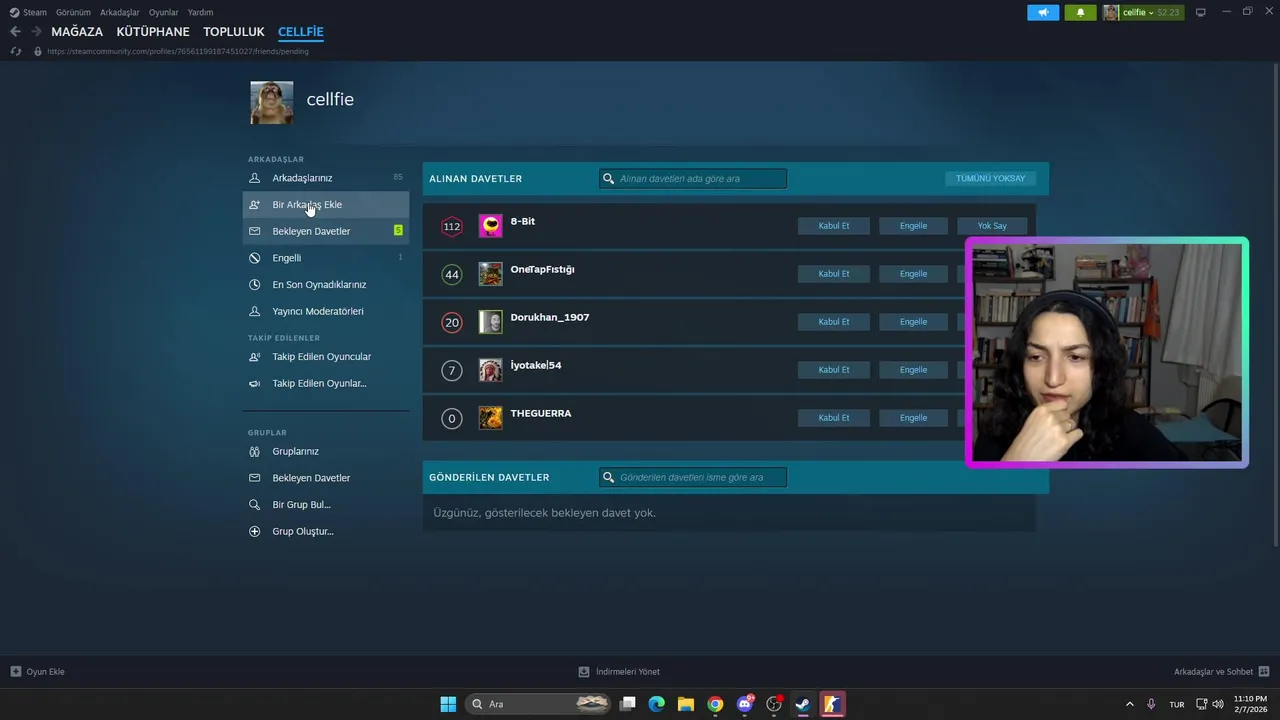This screenshot has width=1280, height=720.
Task: Click the level 44 badge of OneTapFıstığı
Action: pos(452,274)
